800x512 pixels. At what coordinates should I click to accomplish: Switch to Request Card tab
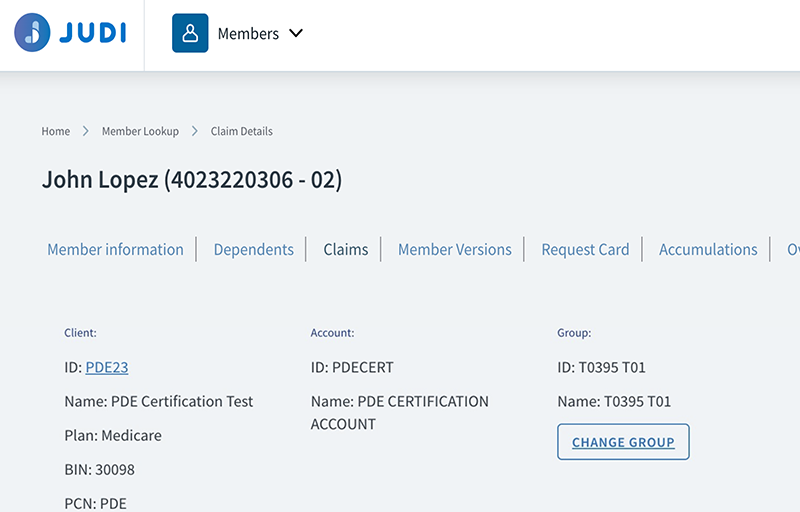pos(585,249)
